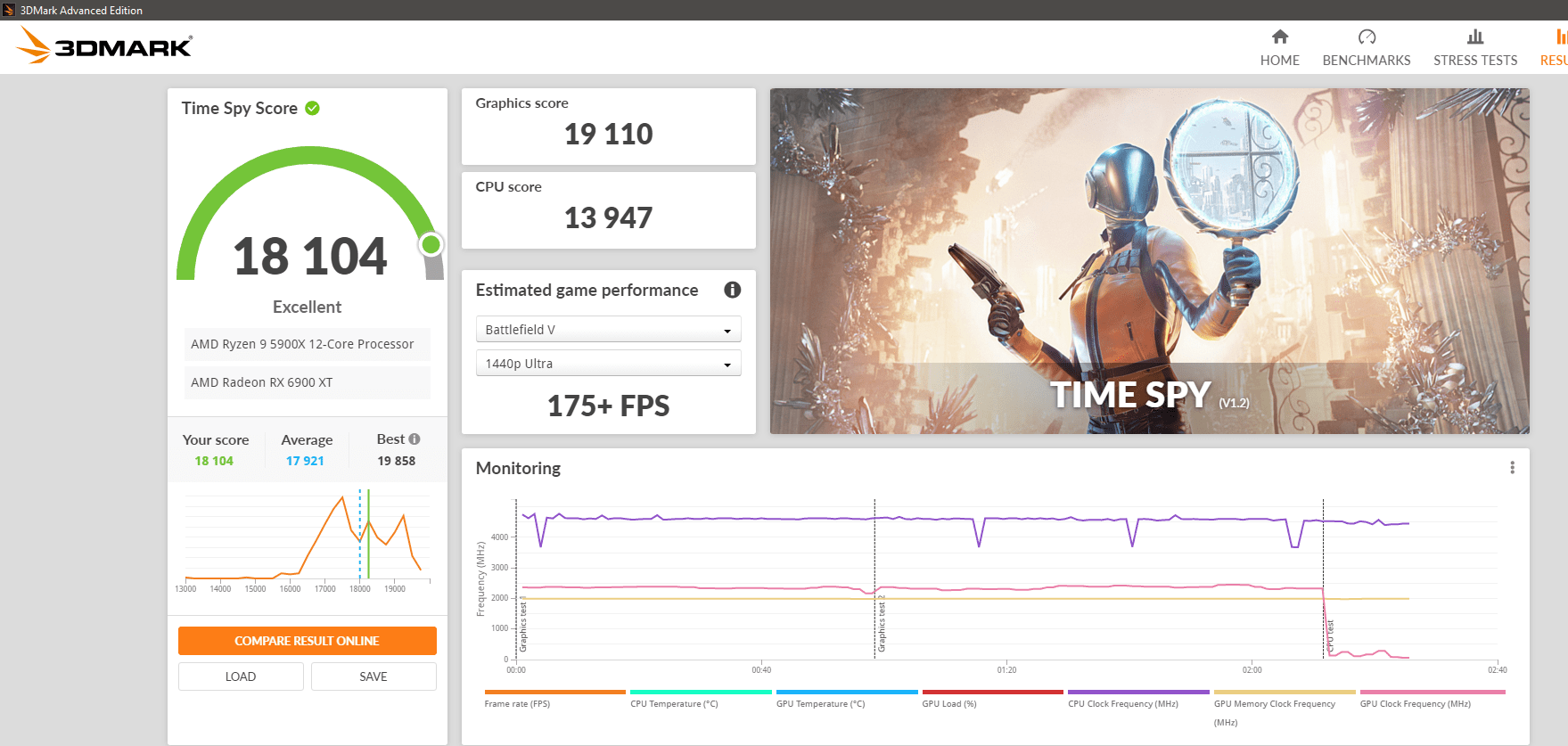
Task: Open the Battlefield V game dropdown
Action: point(608,330)
